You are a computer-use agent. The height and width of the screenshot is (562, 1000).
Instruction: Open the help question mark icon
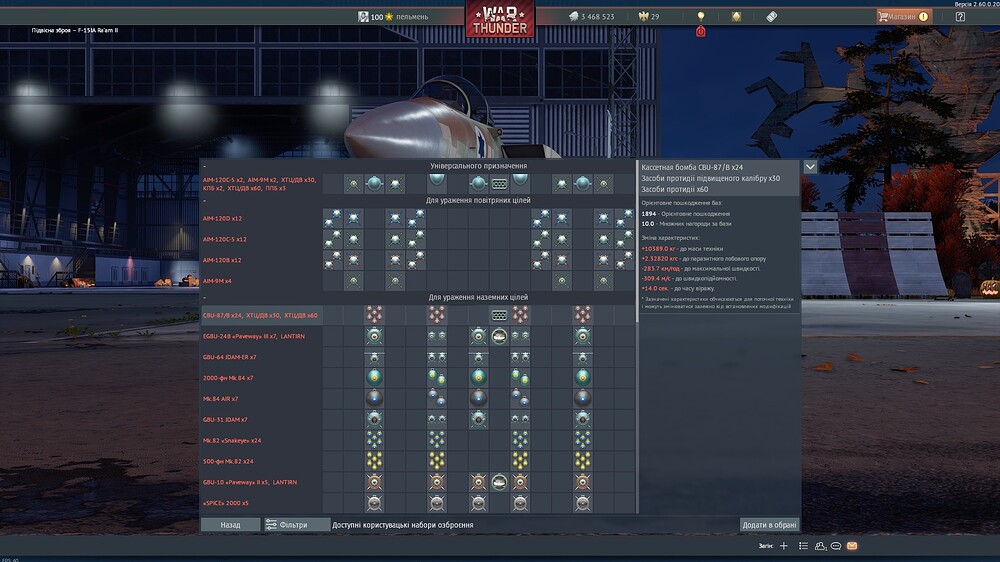pos(960,17)
